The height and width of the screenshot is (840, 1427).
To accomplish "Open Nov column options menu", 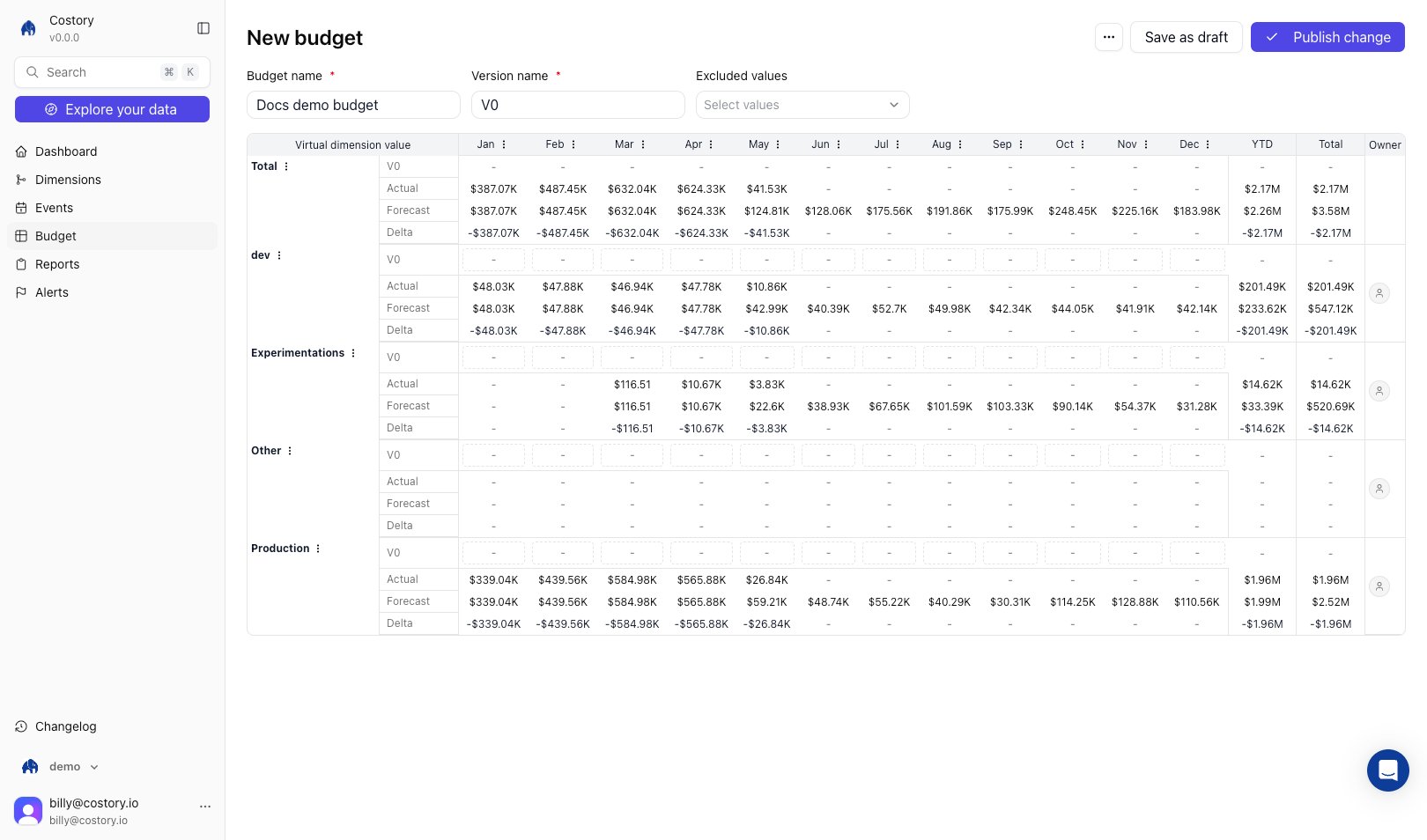I will 1146,144.
